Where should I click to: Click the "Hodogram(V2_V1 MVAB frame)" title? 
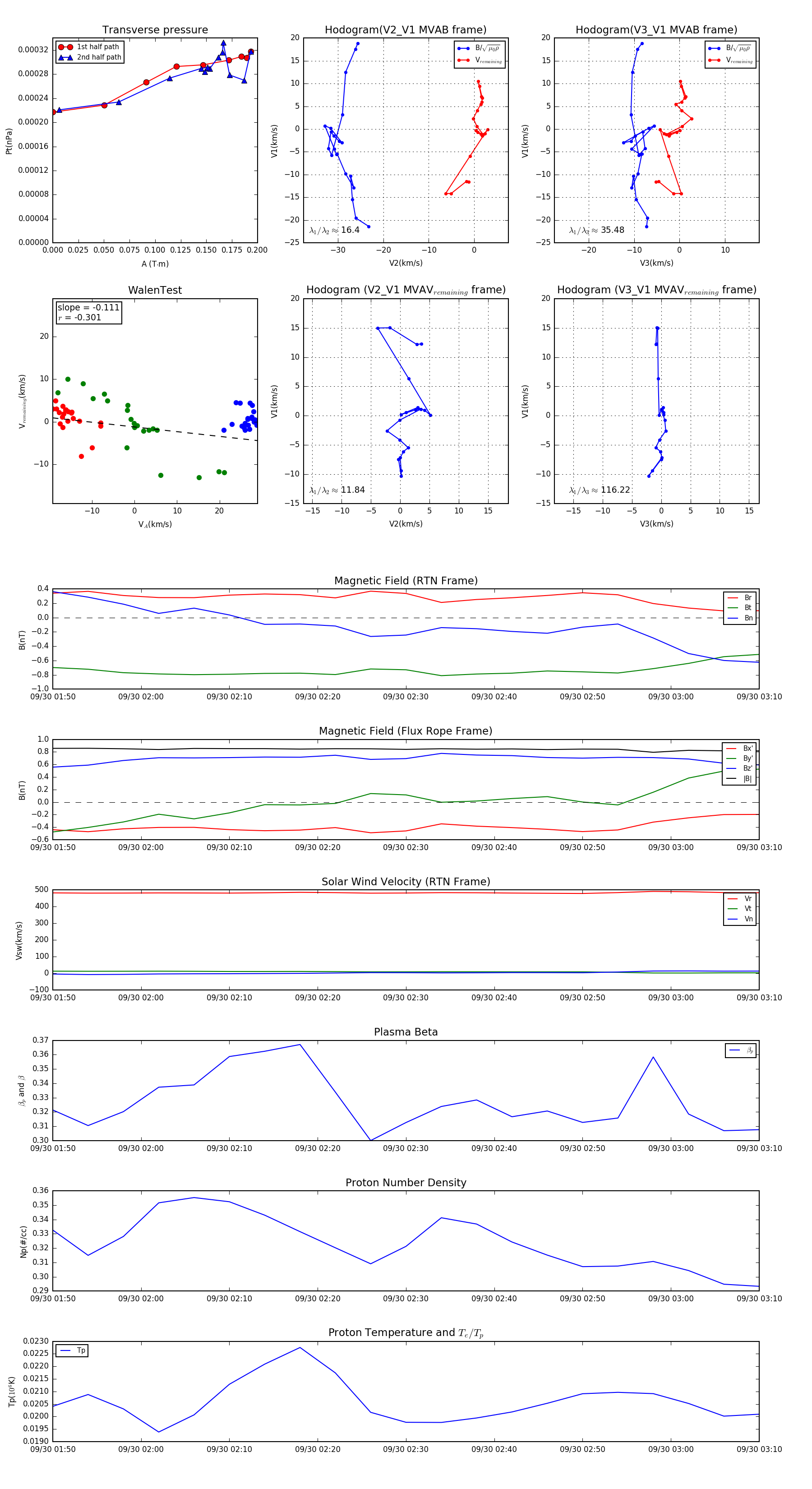pos(406,30)
